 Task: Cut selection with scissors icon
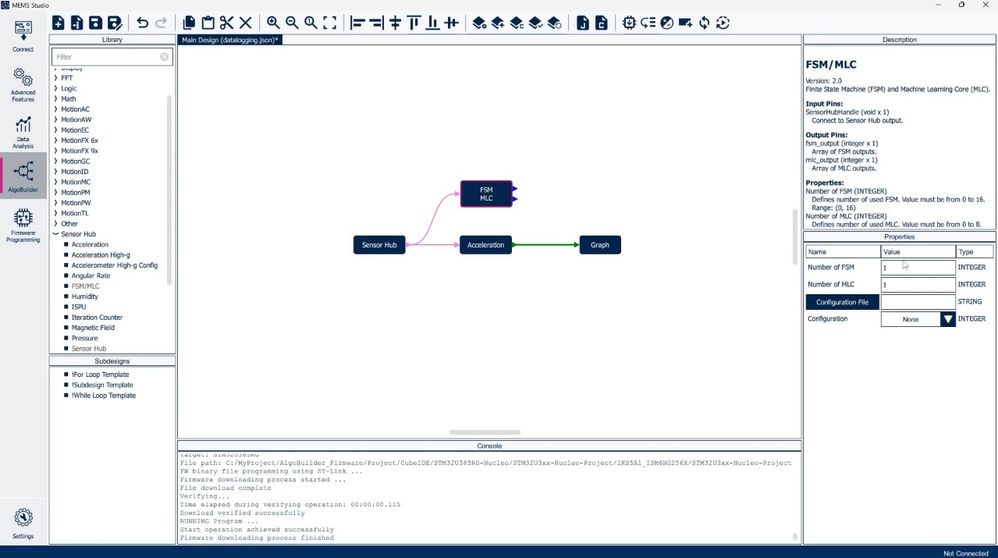click(227, 23)
